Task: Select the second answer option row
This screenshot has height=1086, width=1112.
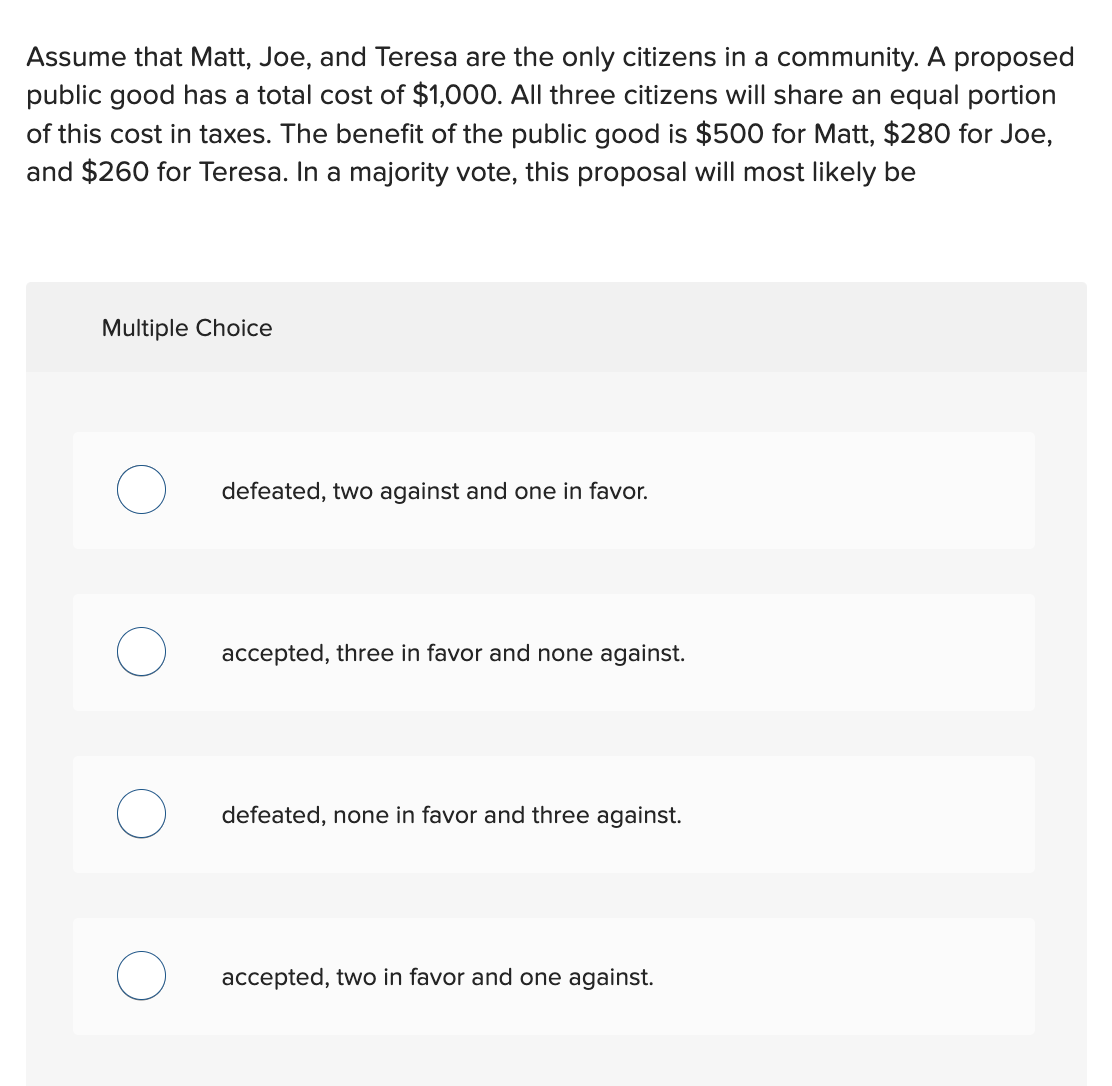Action: click(x=556, y=651)
